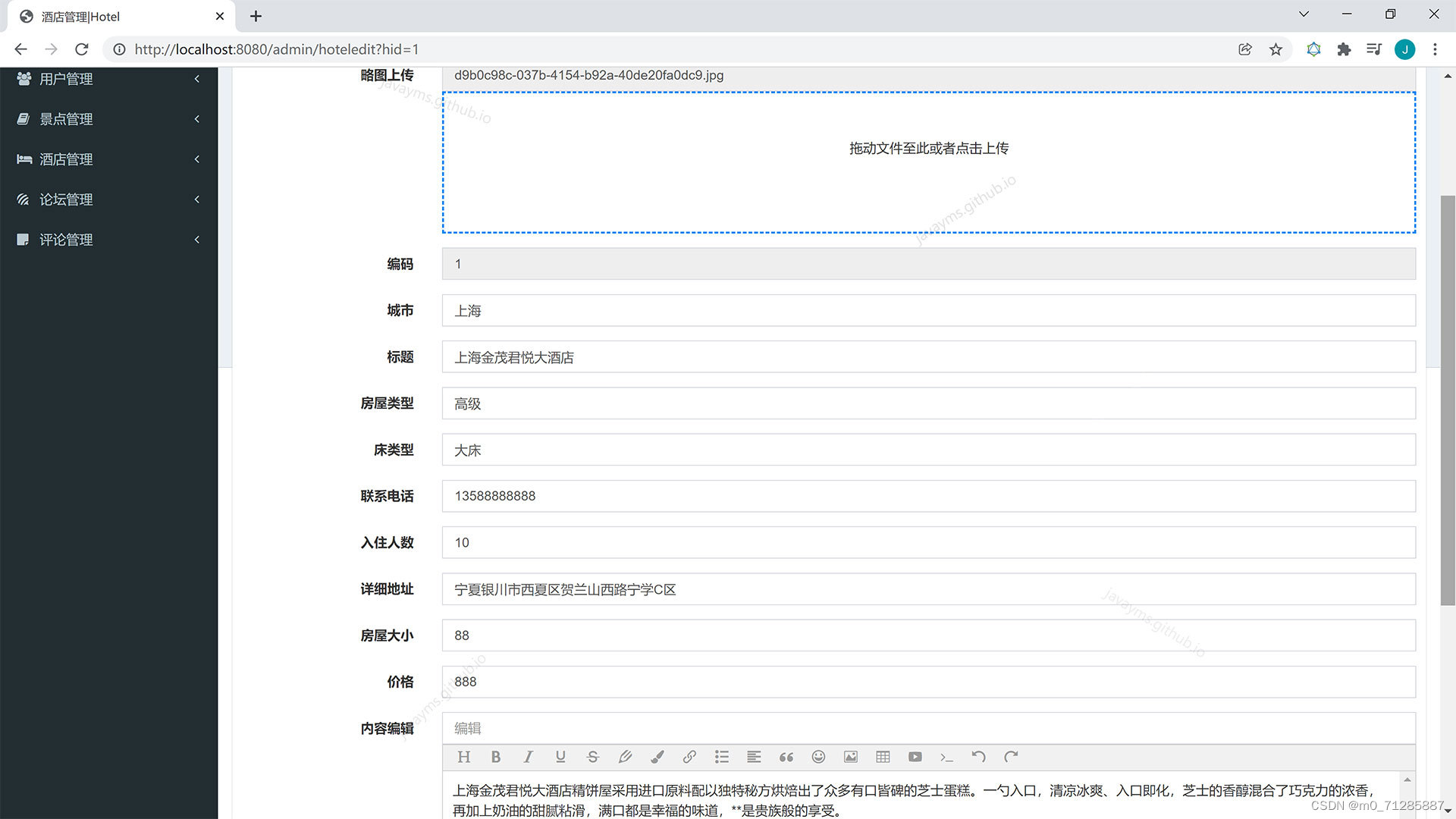
Task: Click chevron next to 酒店管理
Action: point(197,159)
